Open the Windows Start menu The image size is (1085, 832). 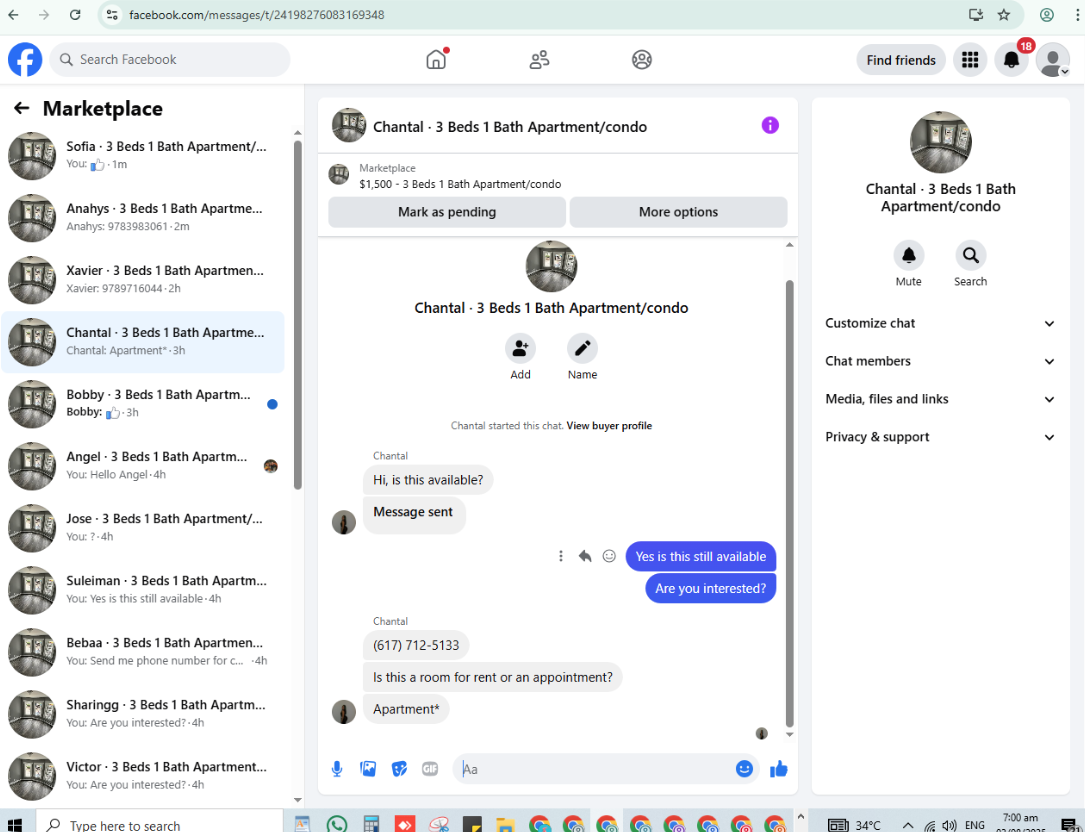pos(15,824)
